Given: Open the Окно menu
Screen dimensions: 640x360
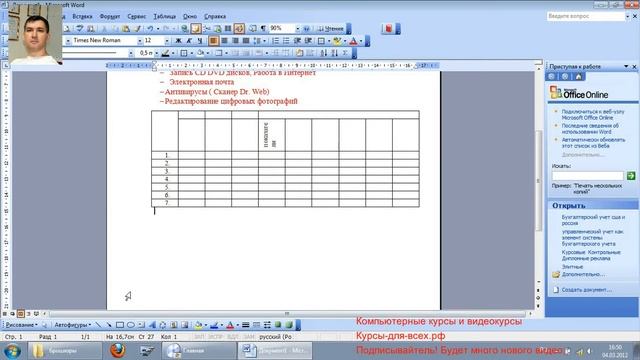Looking at the screenshot, I should (190, 16).
